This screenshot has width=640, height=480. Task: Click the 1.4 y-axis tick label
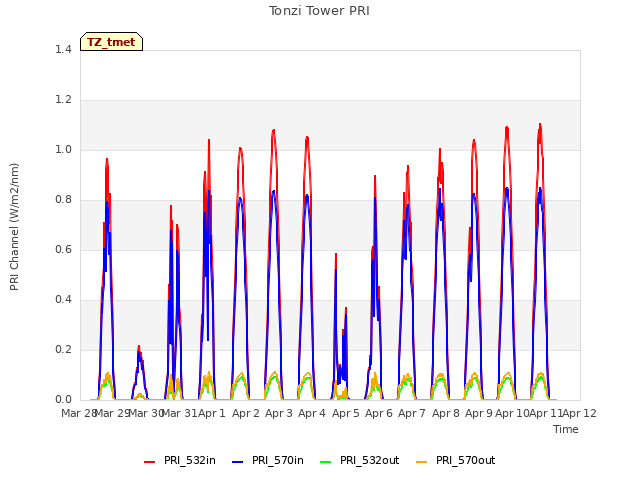point(63,49)
